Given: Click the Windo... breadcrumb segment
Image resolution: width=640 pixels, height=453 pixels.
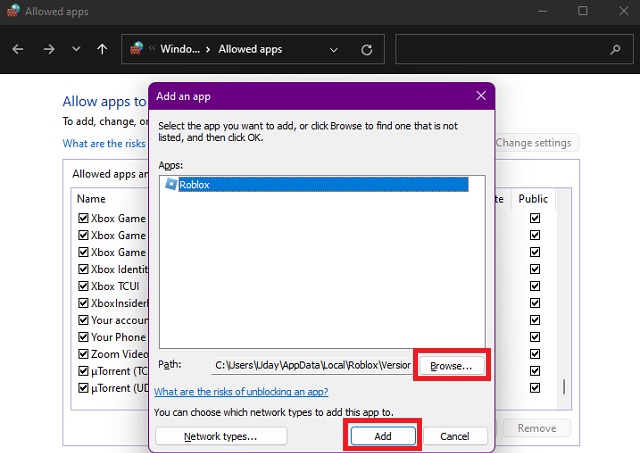Looking at the screenshot, I should click(180, 49).
